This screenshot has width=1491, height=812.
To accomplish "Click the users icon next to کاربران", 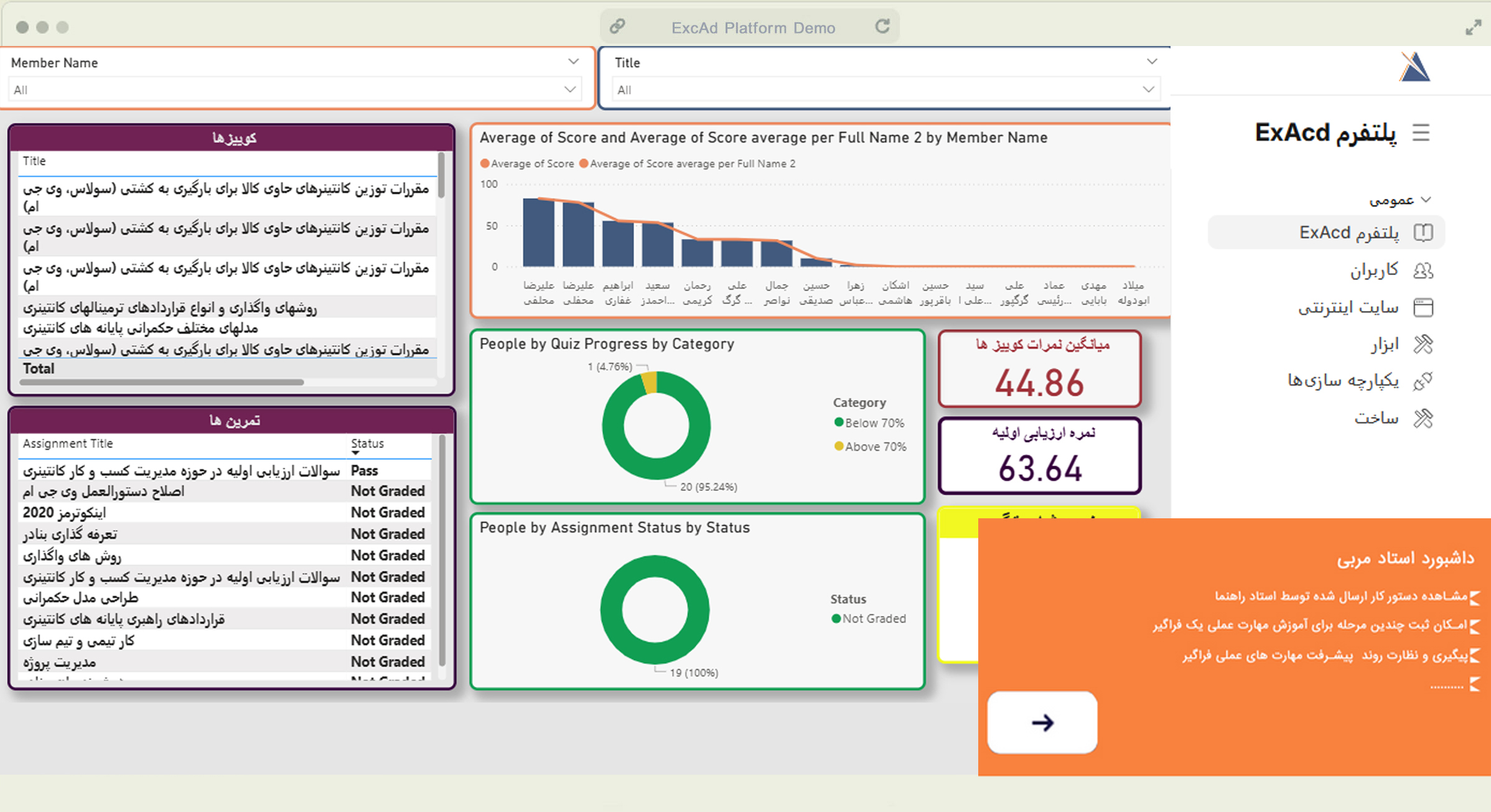I will (1423, 270).
